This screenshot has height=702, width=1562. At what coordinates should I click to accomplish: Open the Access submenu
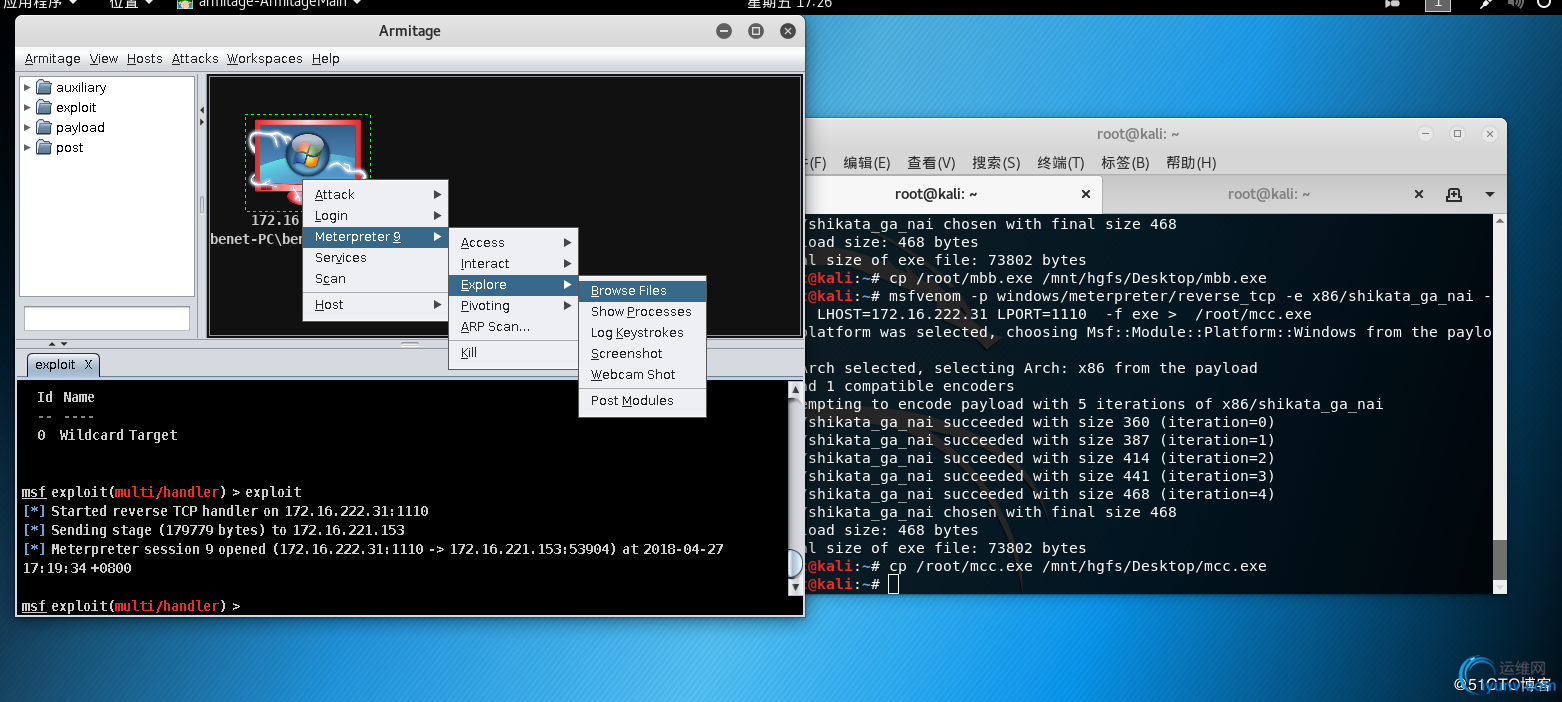(x=513, y=242)
